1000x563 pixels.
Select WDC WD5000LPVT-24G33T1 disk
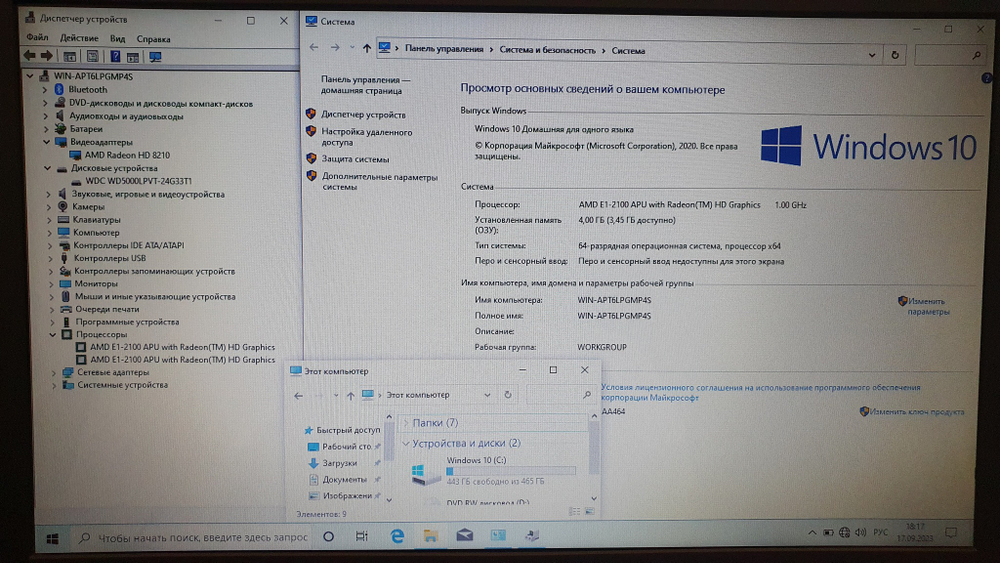point(138,181)
